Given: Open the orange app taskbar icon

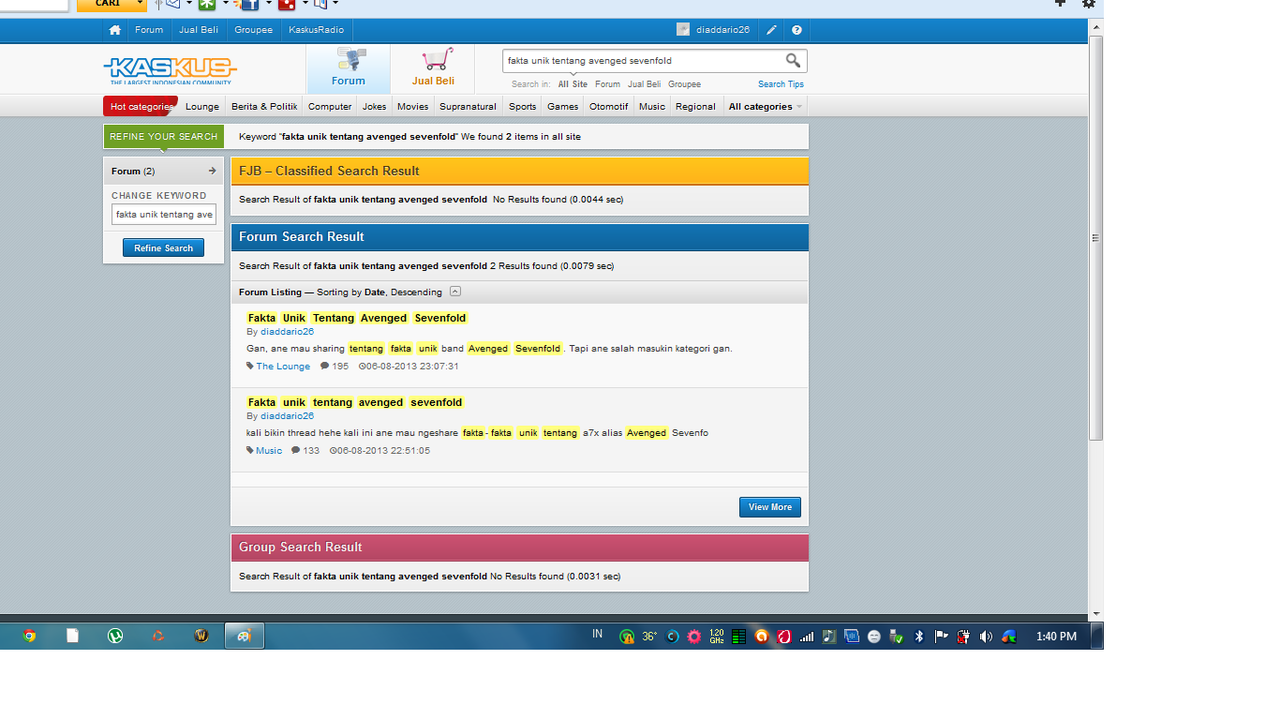Looking at the screenshot, I should [x=158, y=636].
